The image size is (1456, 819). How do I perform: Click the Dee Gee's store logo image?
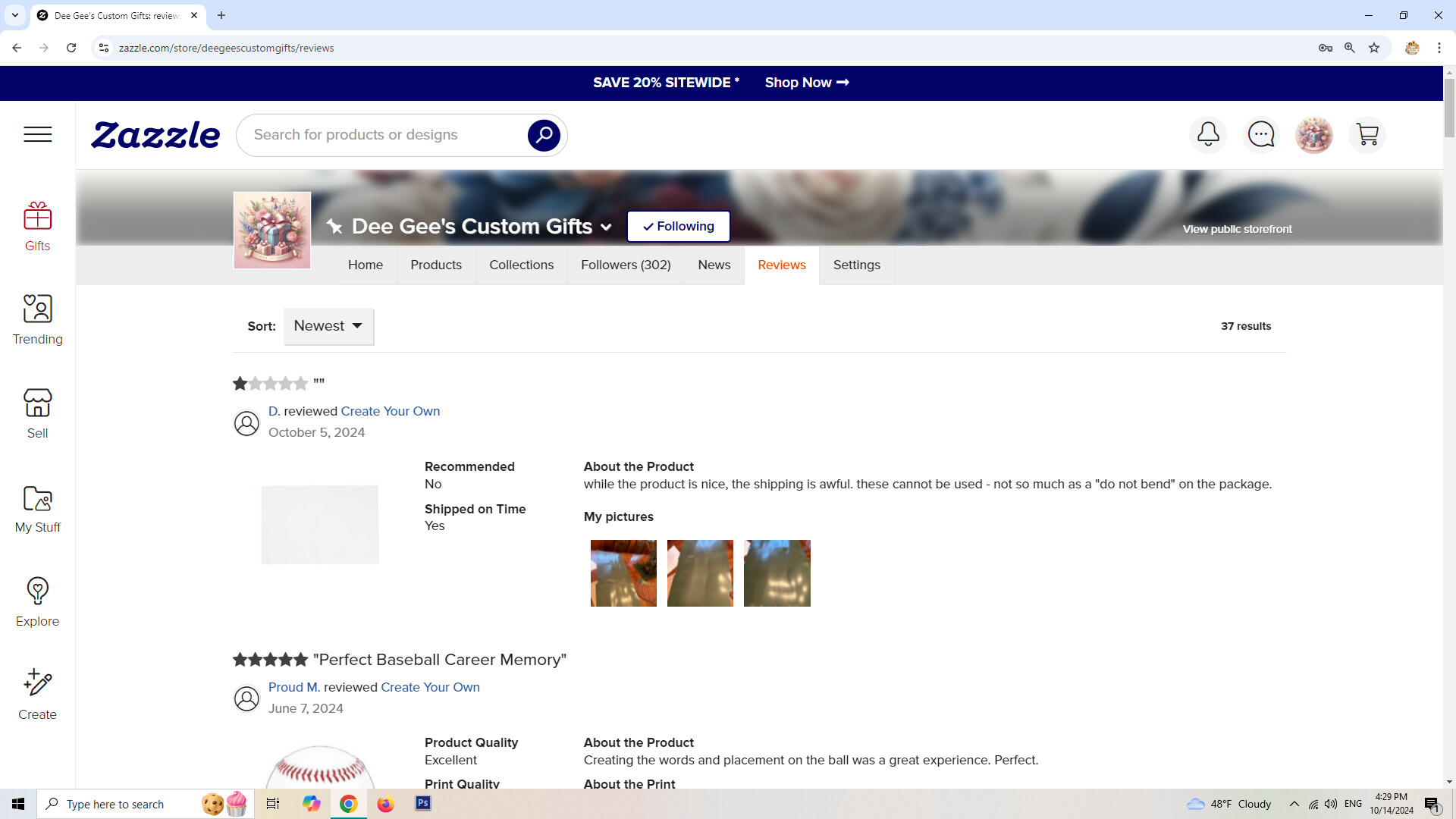(272, 230)
